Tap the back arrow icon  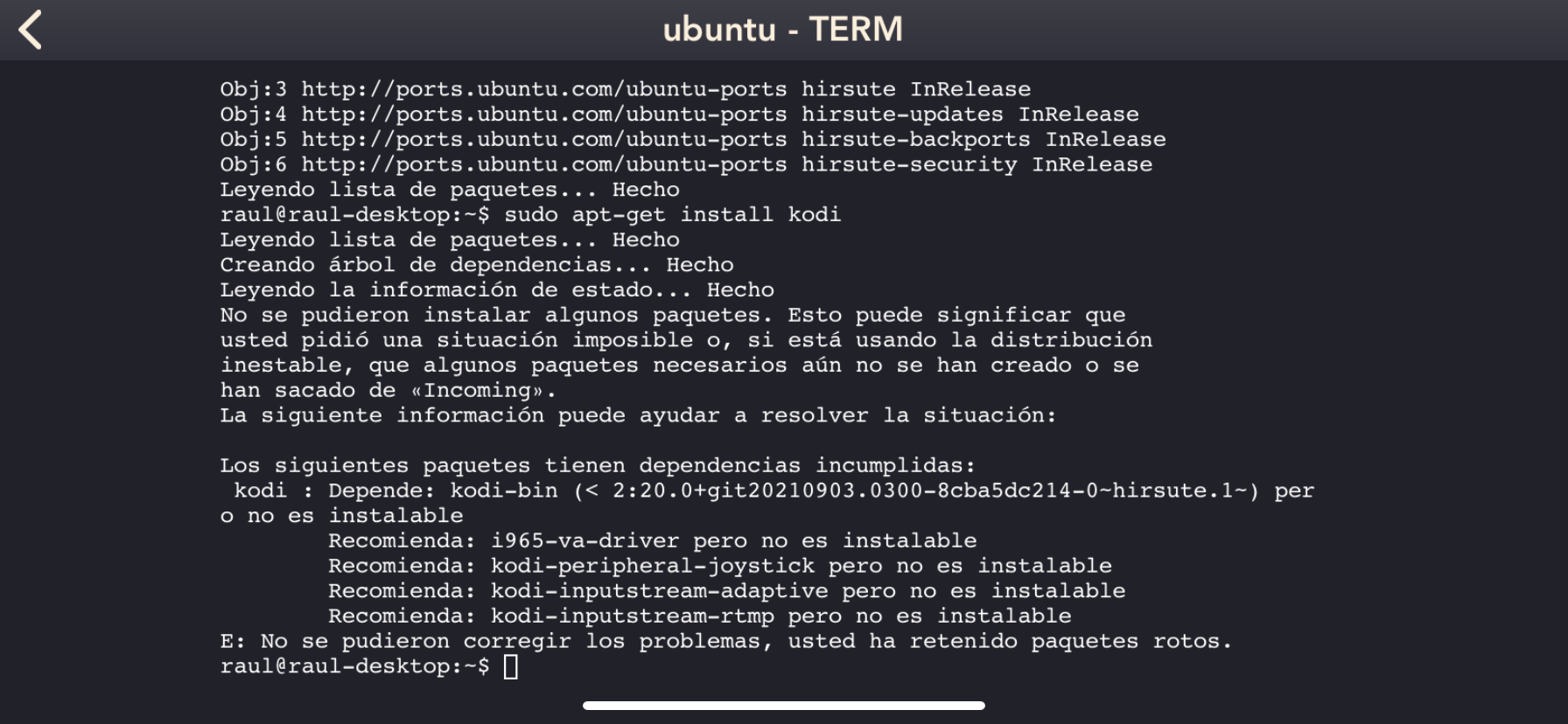tap(31, 30)
